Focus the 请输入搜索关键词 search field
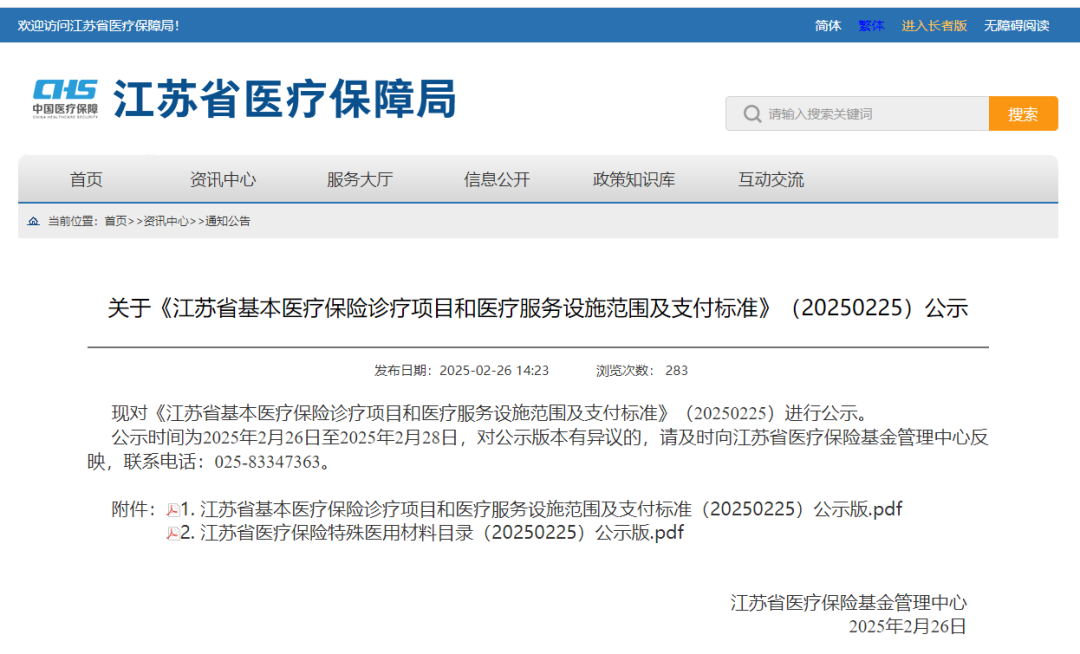This screenshot has height=654, width=1080. (x=870, y=114)
